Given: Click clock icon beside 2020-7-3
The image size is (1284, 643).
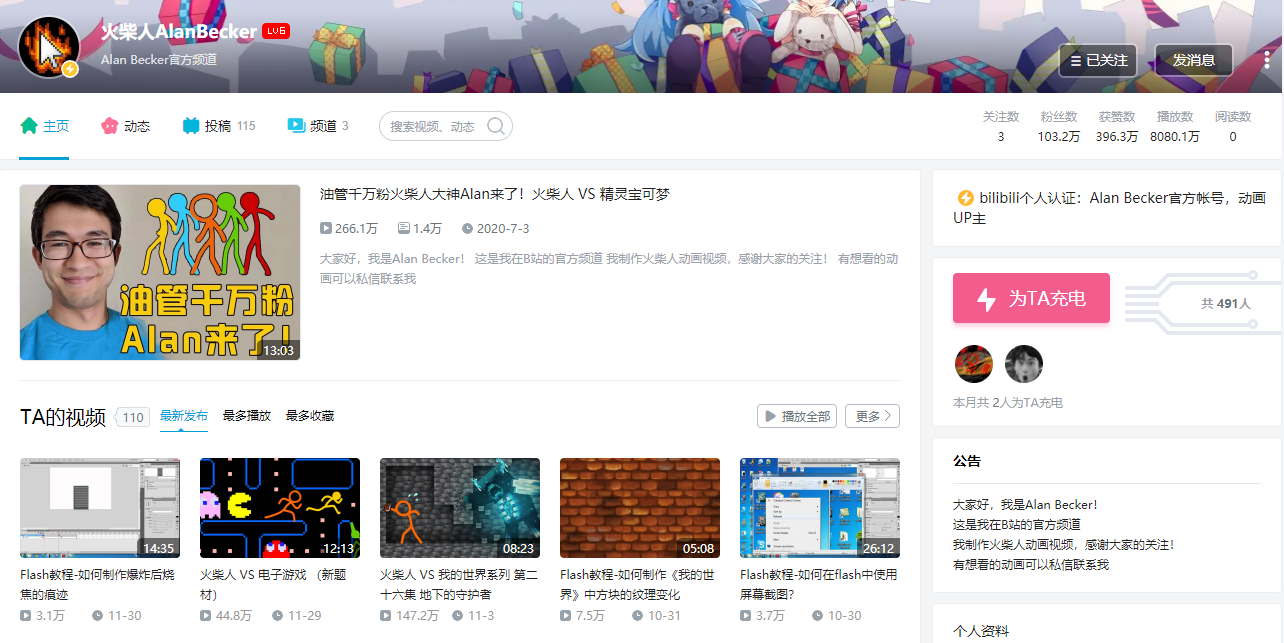Looking at the screenshot, I should 467,228.
